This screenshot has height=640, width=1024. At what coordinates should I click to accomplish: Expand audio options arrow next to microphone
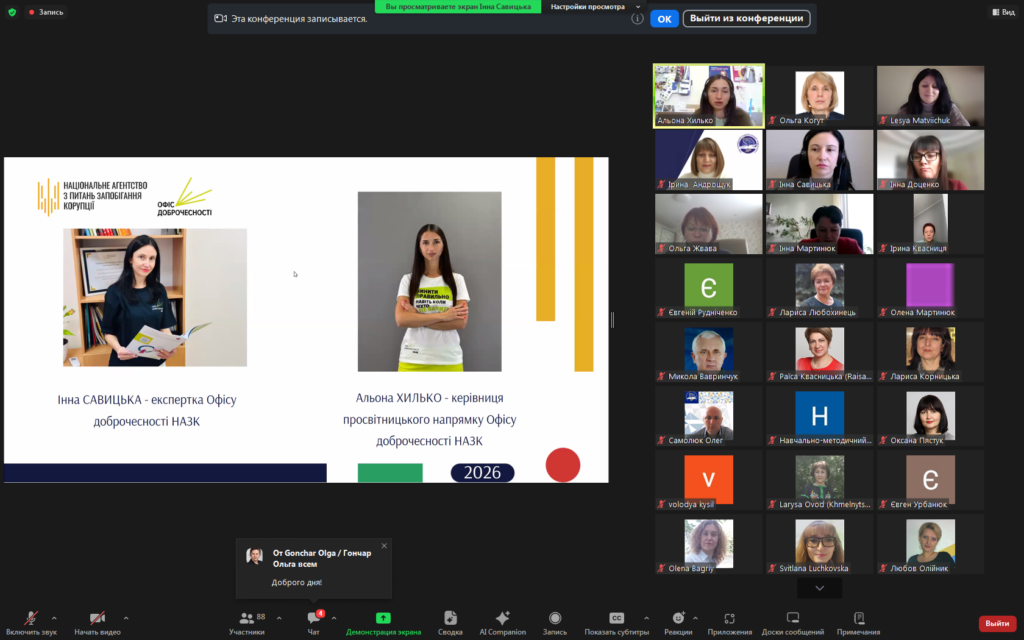(x=54, y=618)
